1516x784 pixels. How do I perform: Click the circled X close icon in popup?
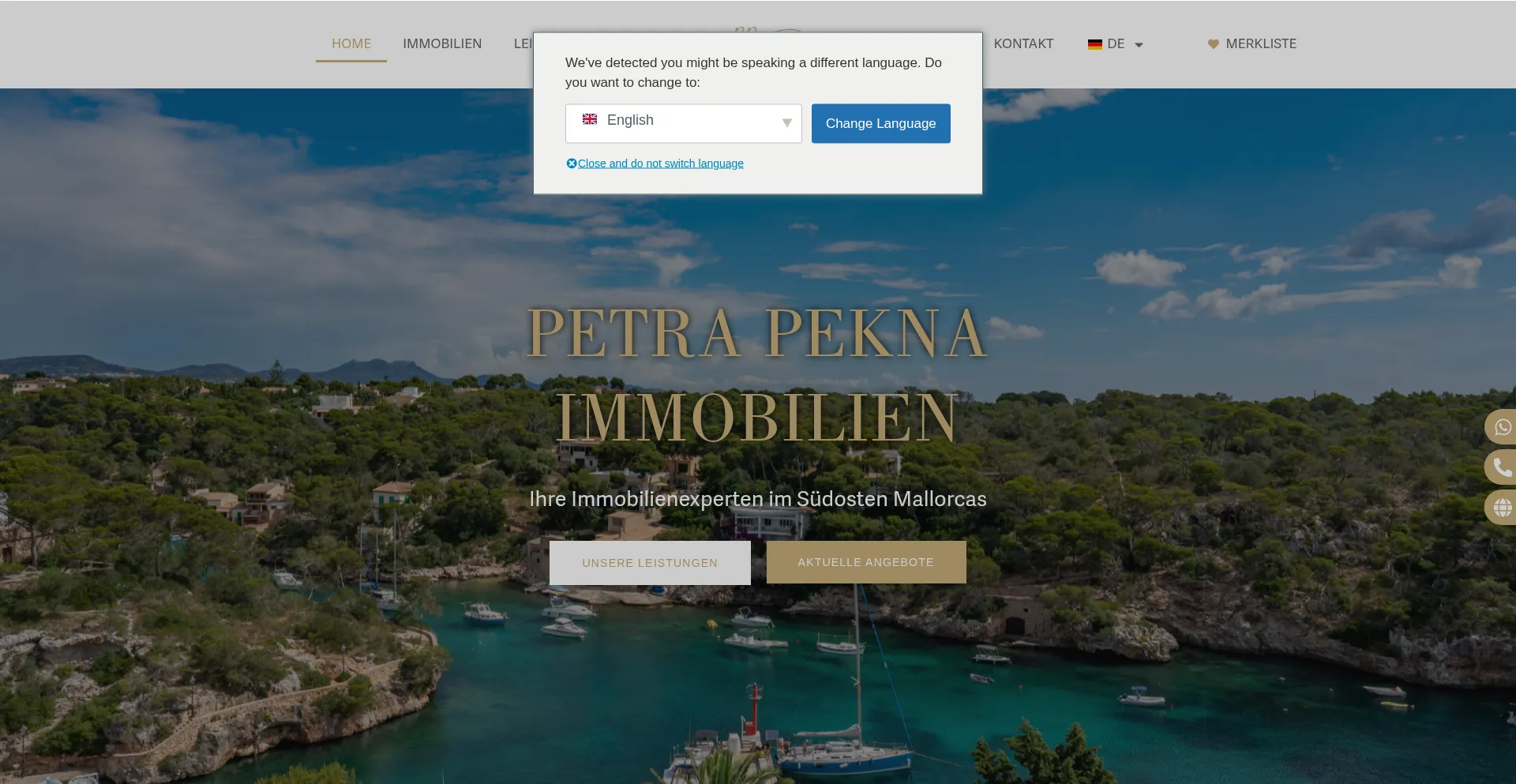pyautogui.click(x=572, y=163)
